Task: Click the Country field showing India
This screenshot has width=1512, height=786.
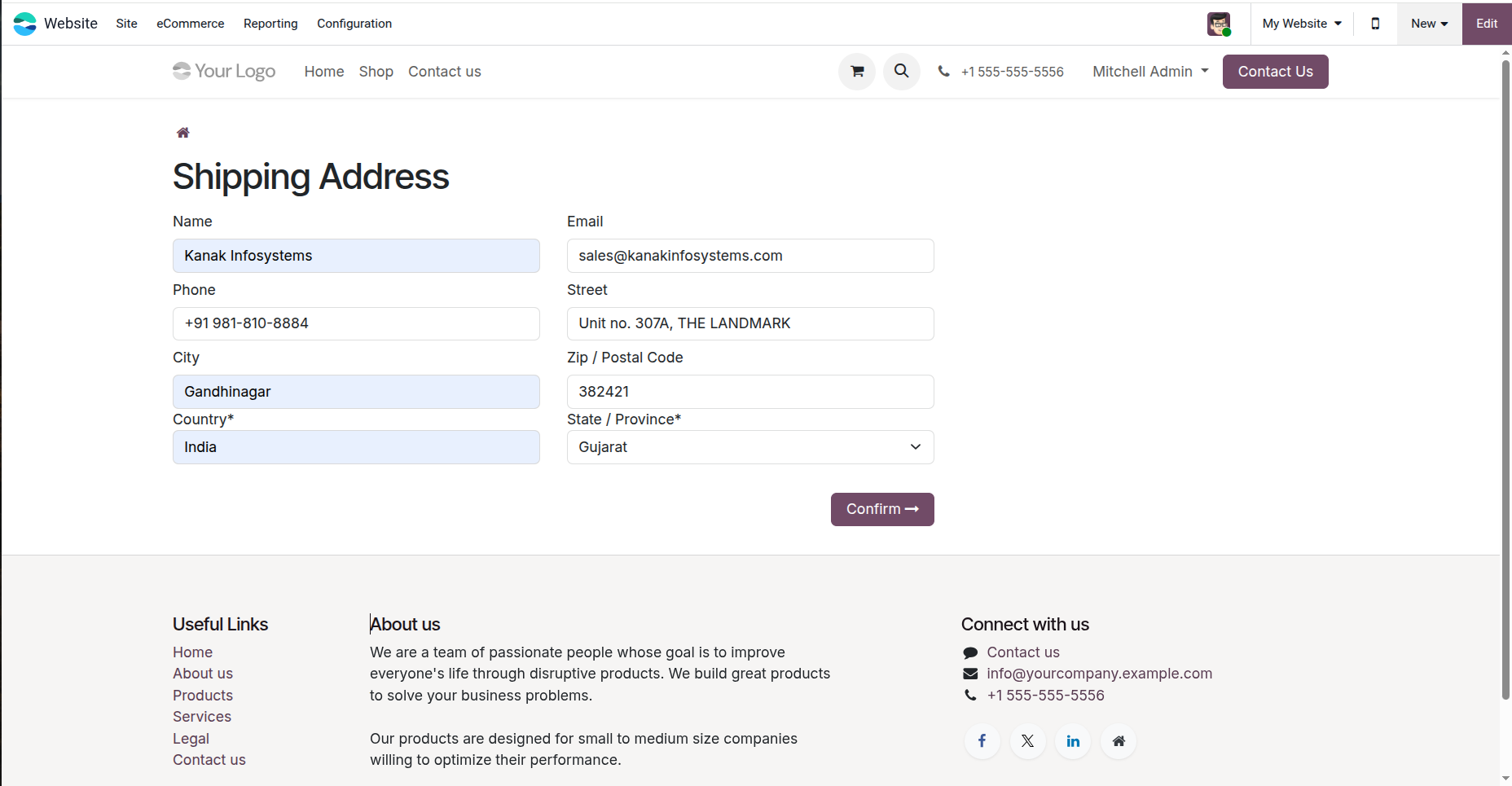Action: (x=356, y=447)
